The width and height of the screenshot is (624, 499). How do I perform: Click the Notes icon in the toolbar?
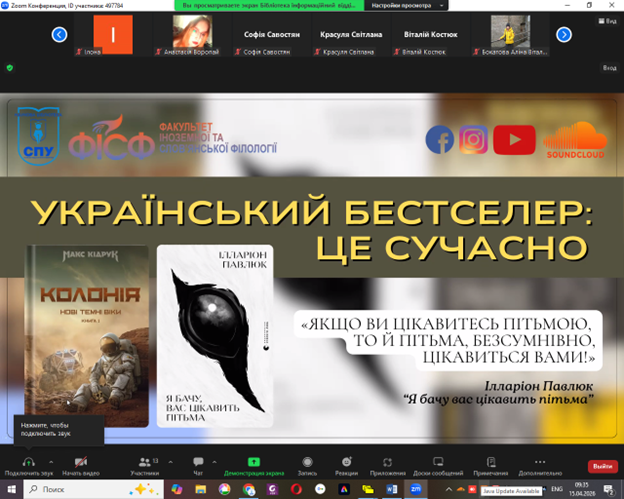tap(491, 461)
